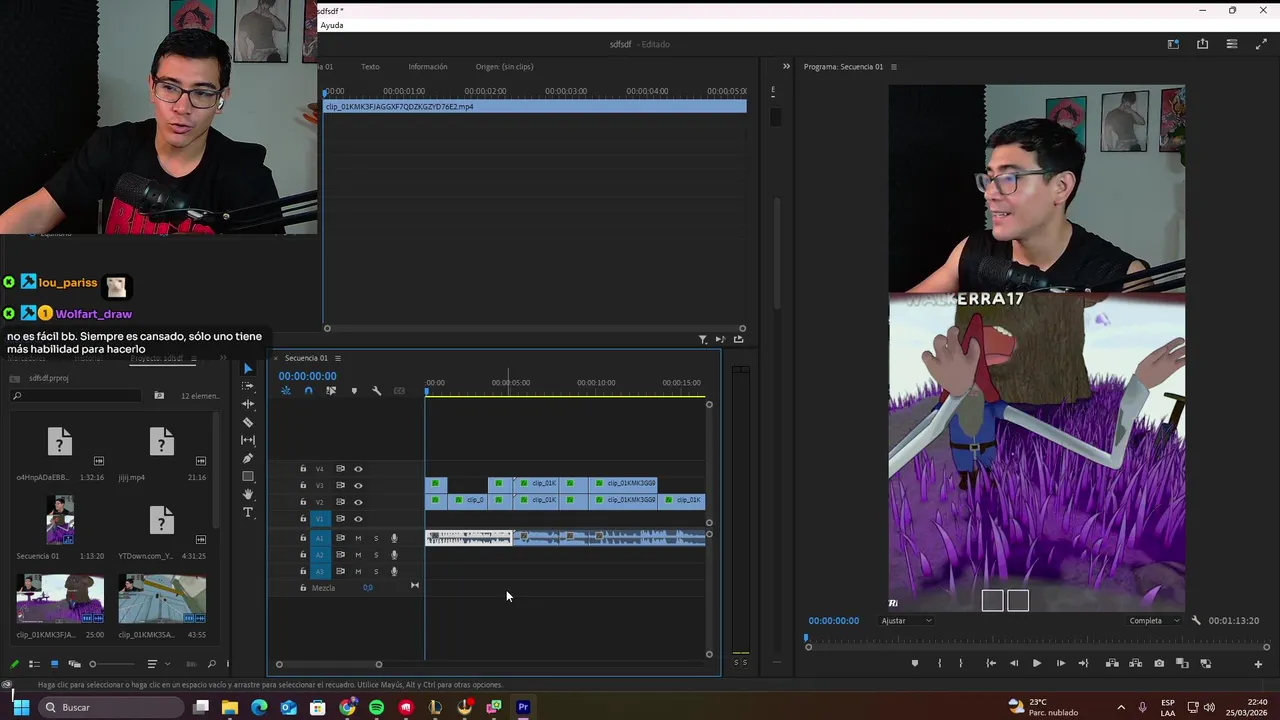
Task: Toggle nest sequences insert mode
Action: point(285,391)
